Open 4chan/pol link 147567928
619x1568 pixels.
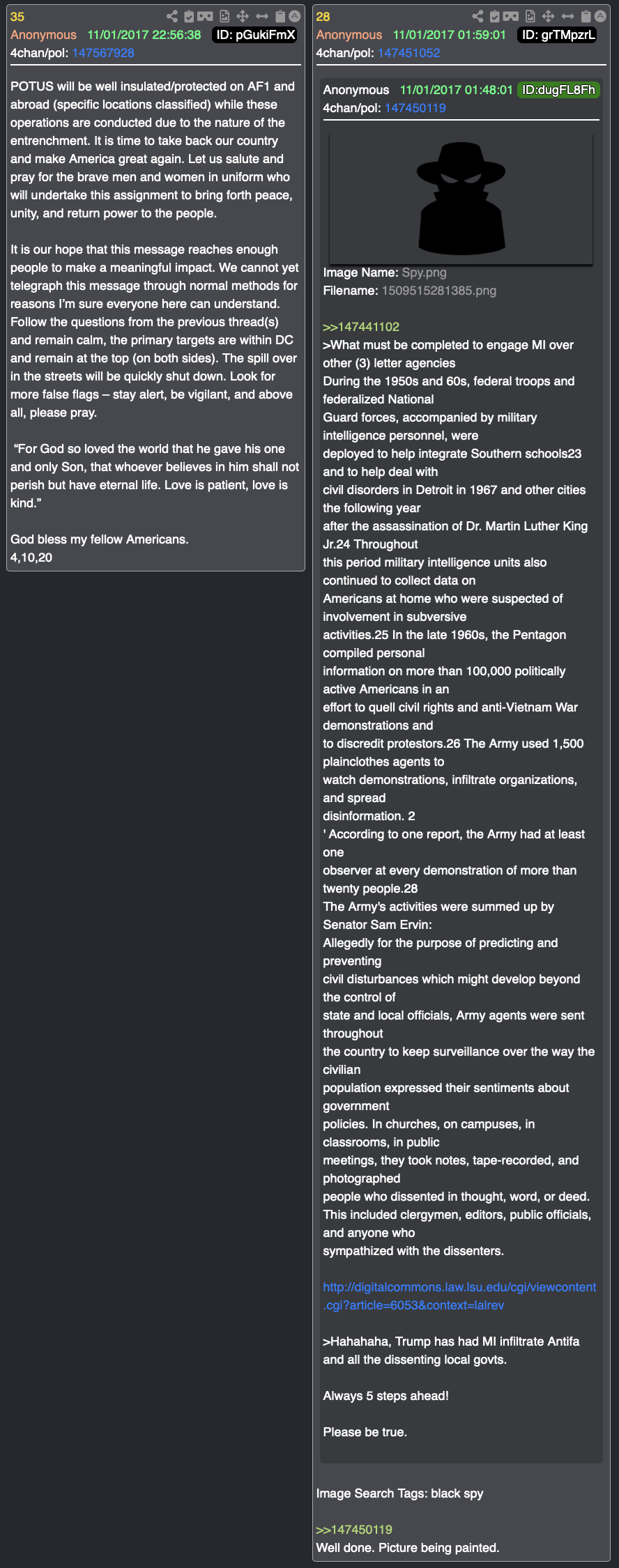pyautogui.click(x=103, y=53)
